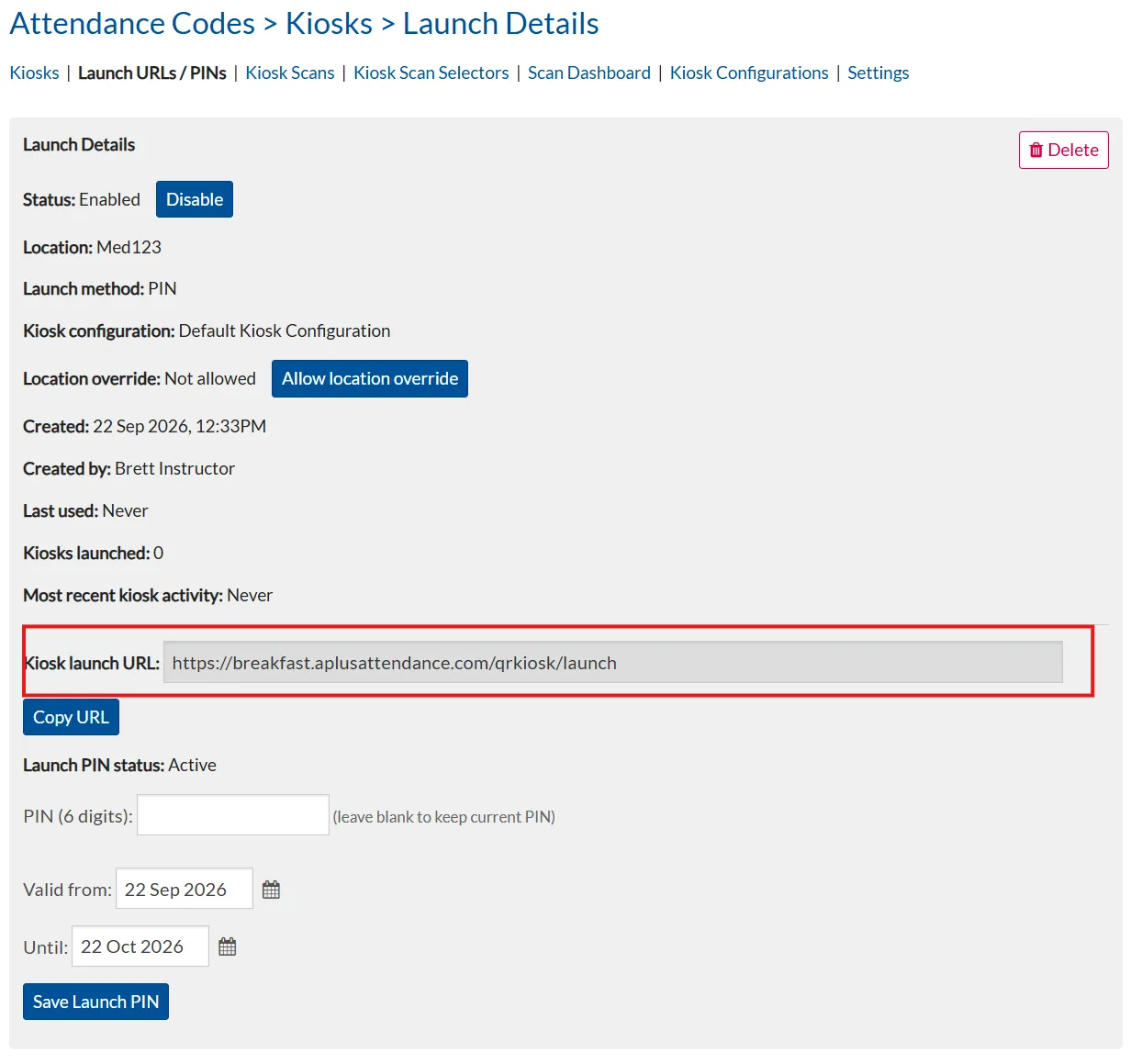This screenshot has width=1131, height=1064.
Task: Focus the 6-digit PIN input field
Action: pyautogui.click(x=233, y=815)
